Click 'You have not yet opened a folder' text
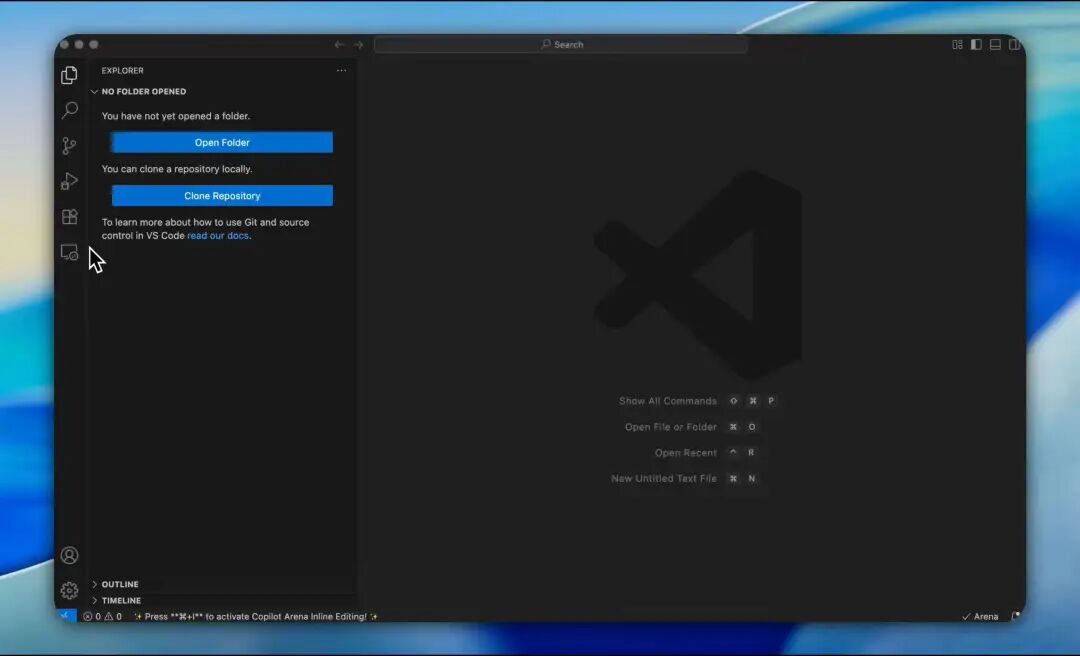The width and height of the screenshot is (1080, 656). (x=176, y=116)
